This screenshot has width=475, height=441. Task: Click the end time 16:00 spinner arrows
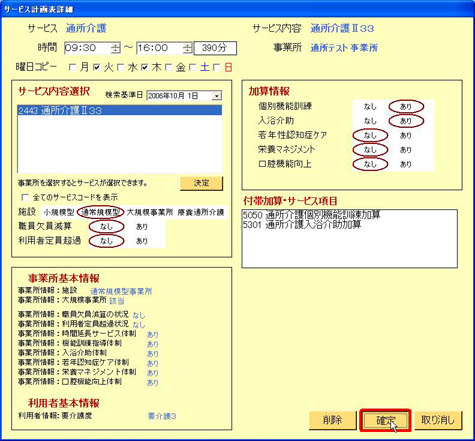[188, 48]
